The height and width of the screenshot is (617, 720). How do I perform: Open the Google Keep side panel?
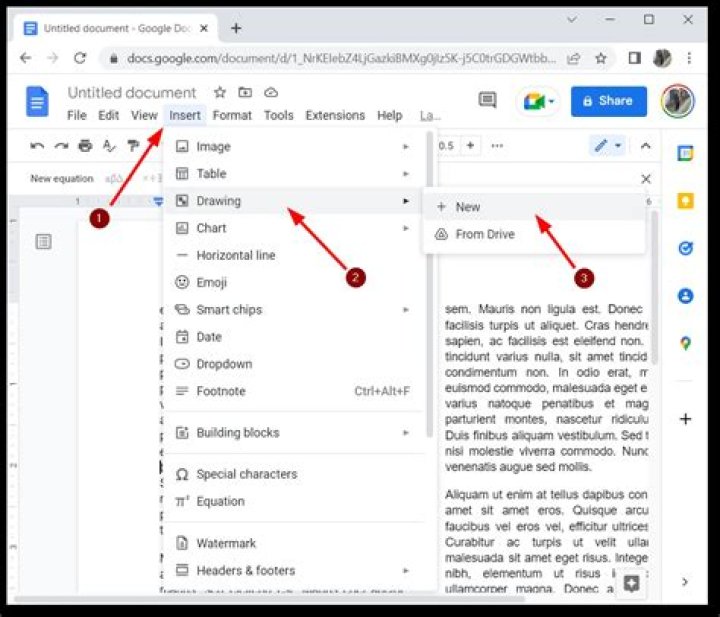pyautogui.click(x=685, y=201)
